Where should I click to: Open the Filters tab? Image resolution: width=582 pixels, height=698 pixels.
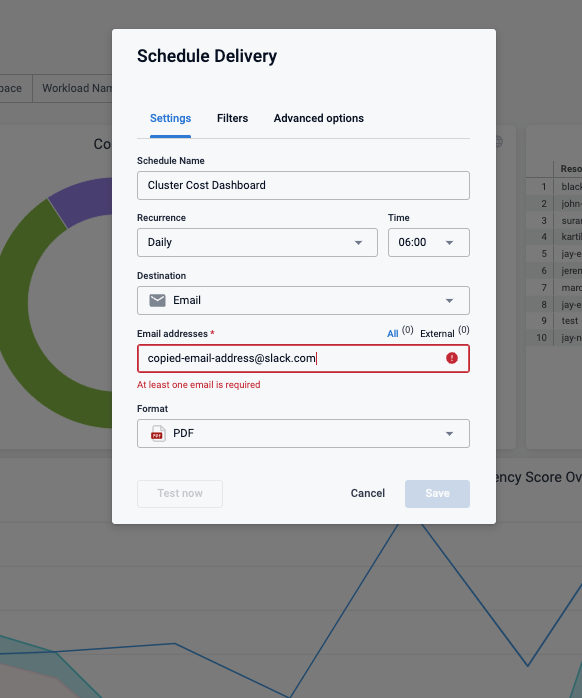point(232,118)
